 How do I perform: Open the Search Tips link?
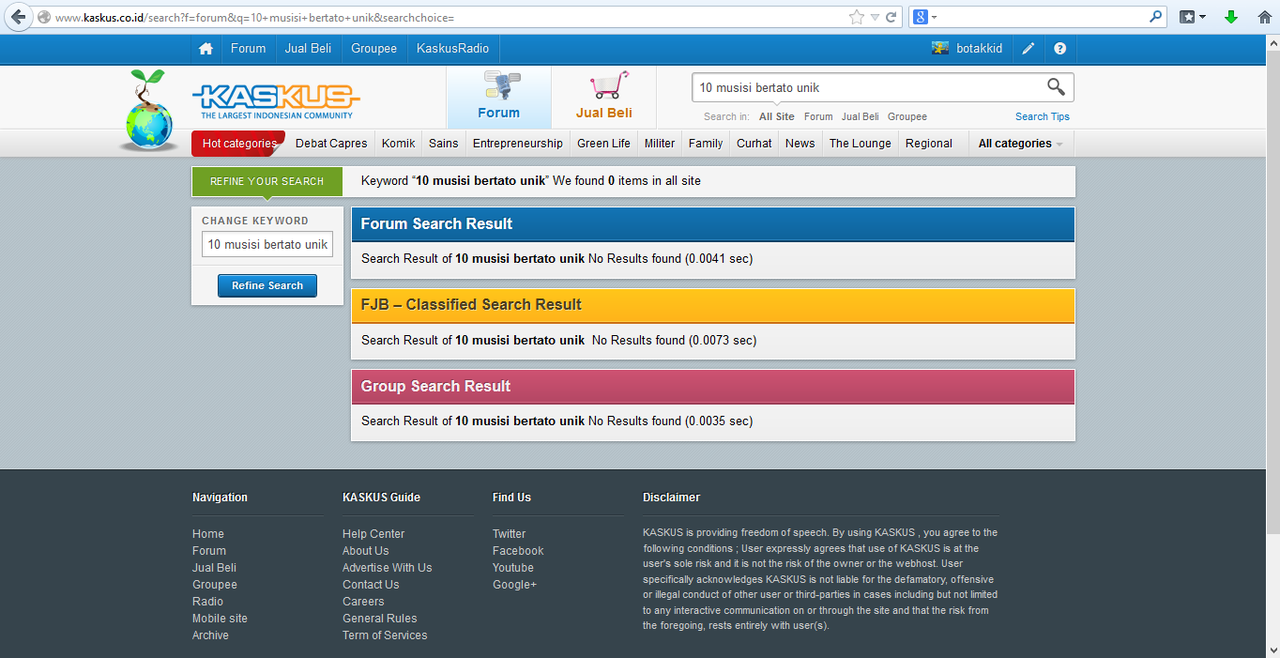coord(1042,117)
